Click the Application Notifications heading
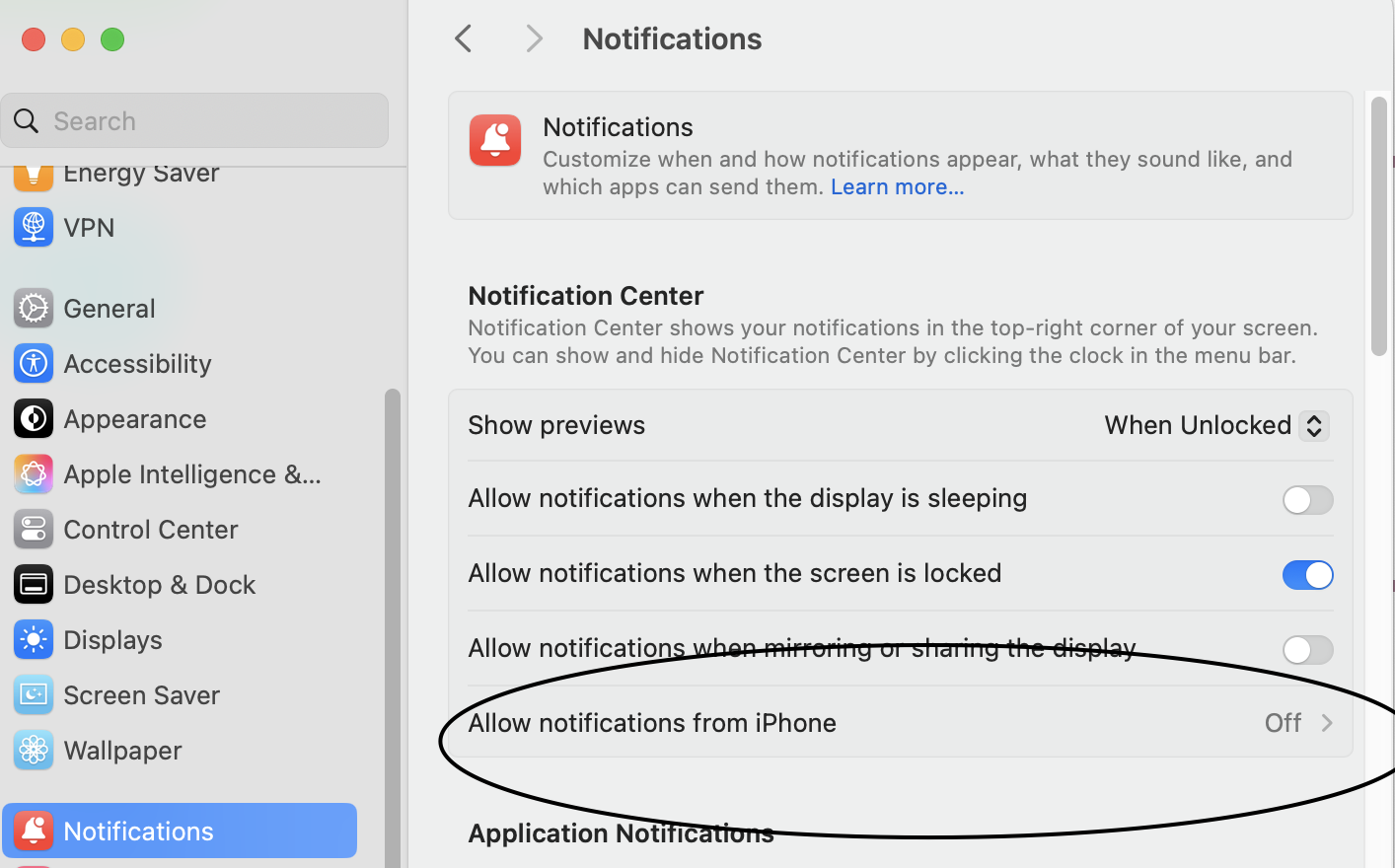1395x868 pixels. pyautogui.click(x=621, y=833)
